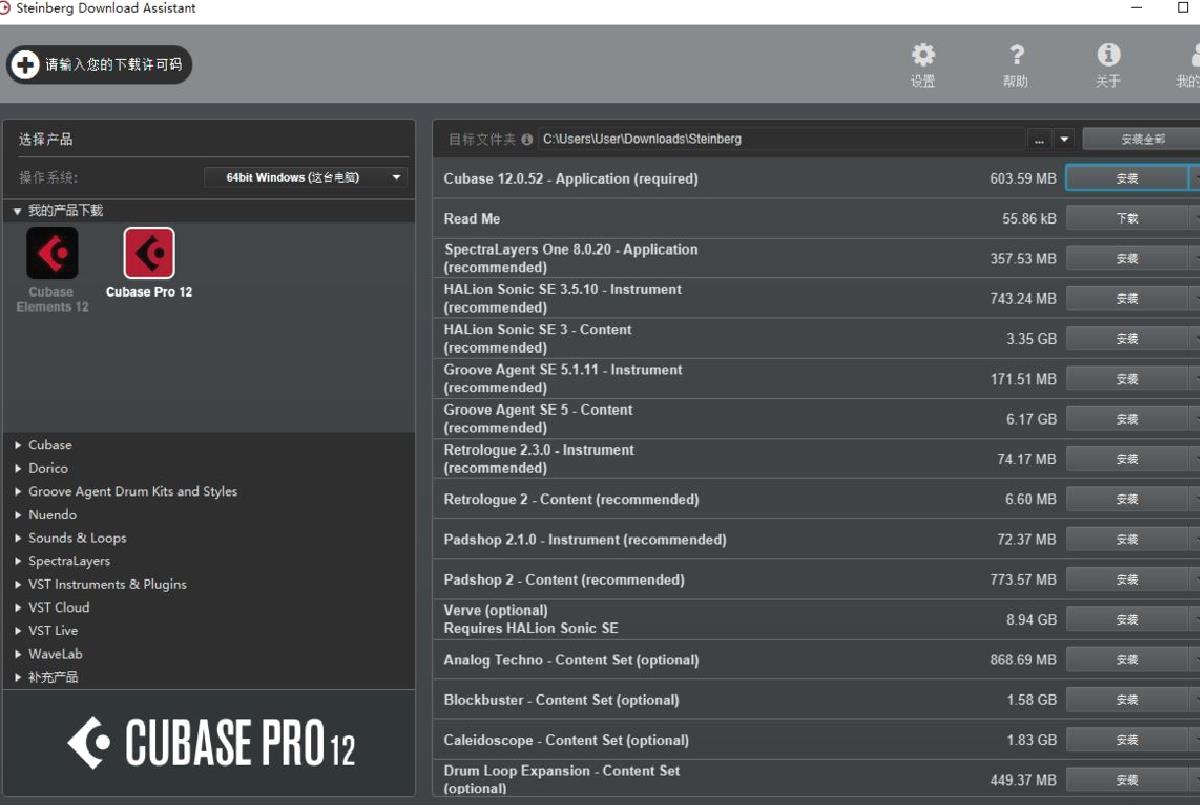This screenshot has height=805, width=1200.
Task: Click the '6.17 GB' file size
Action: [1032, 419]
